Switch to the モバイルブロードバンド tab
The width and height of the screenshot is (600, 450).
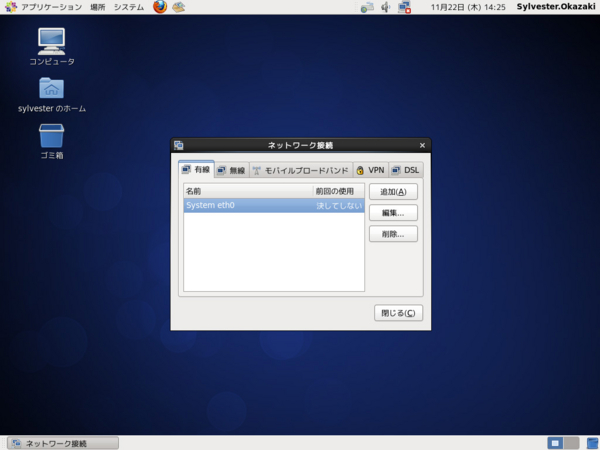[x=301, y=170]
